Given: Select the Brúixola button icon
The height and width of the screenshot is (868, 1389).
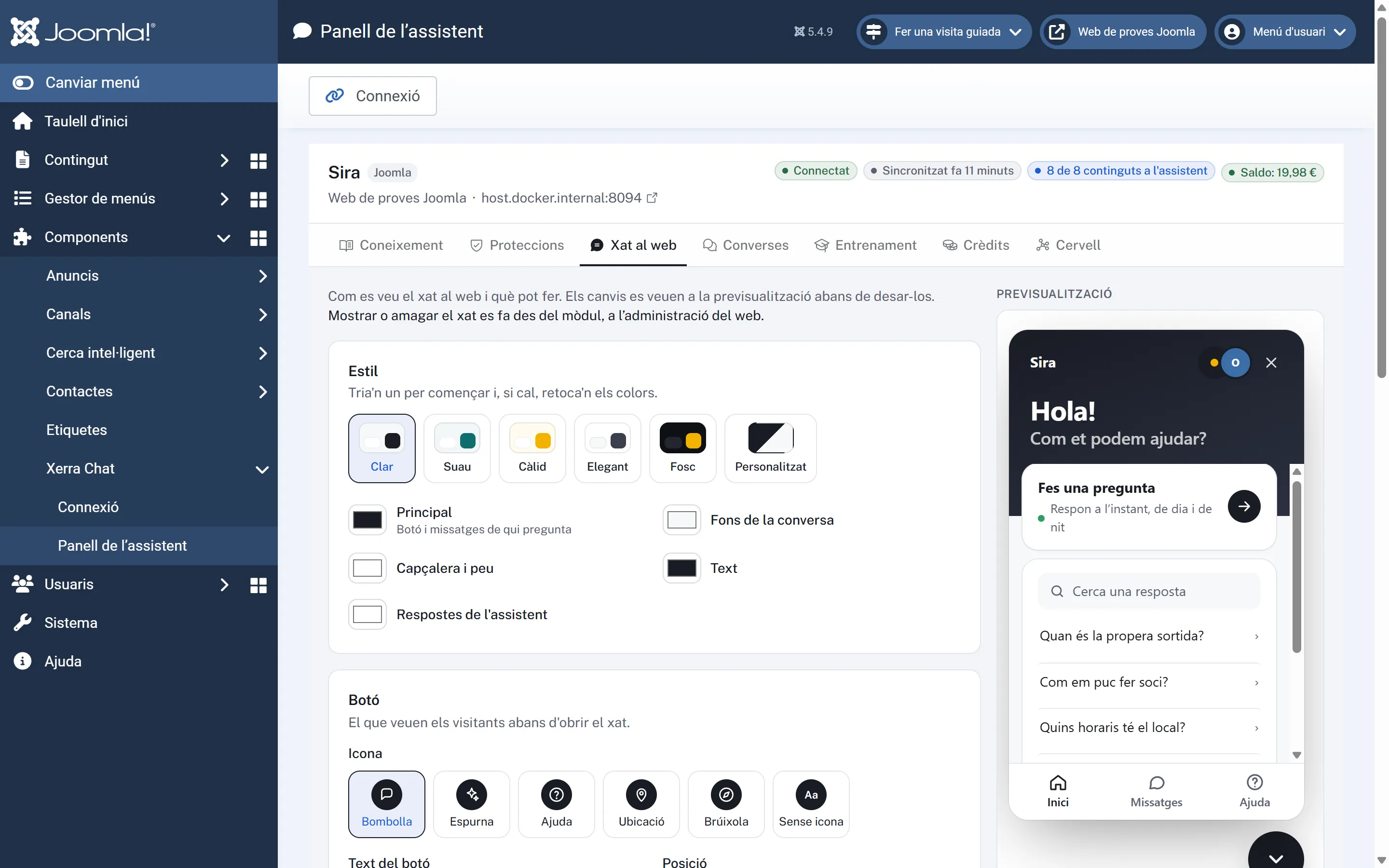Looking at the screenshot, I should point(726,804).
